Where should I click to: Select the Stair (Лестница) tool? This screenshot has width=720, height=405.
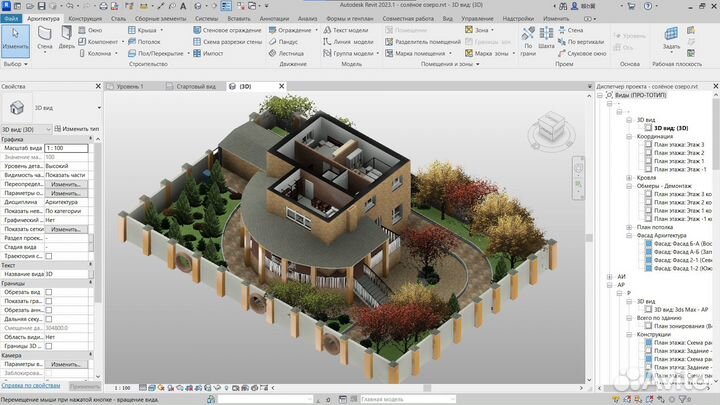tap(286, 53)
